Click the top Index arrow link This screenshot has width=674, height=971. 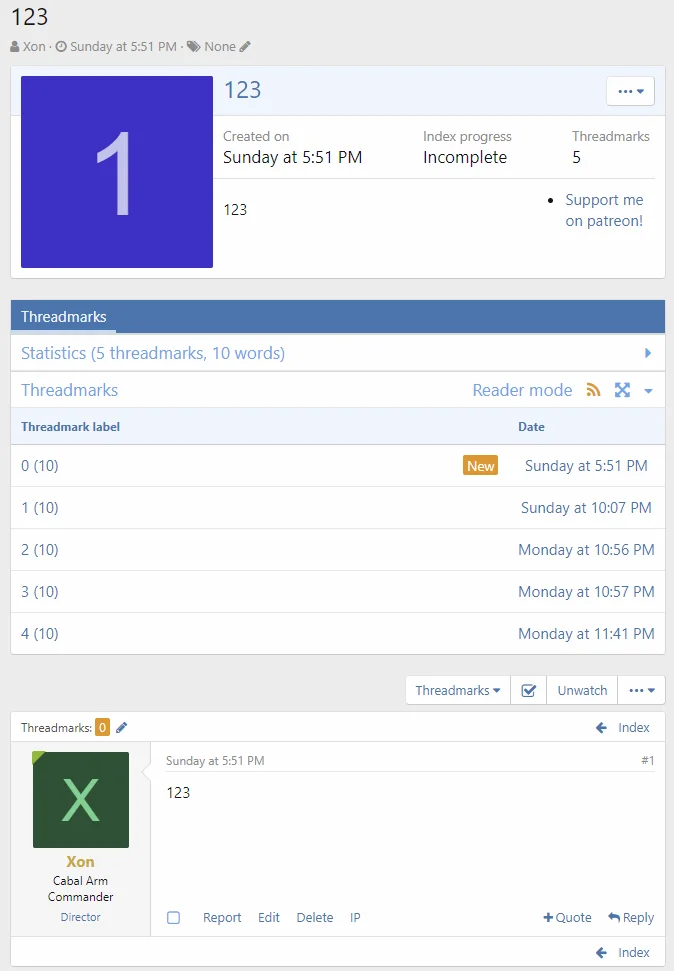623,727
